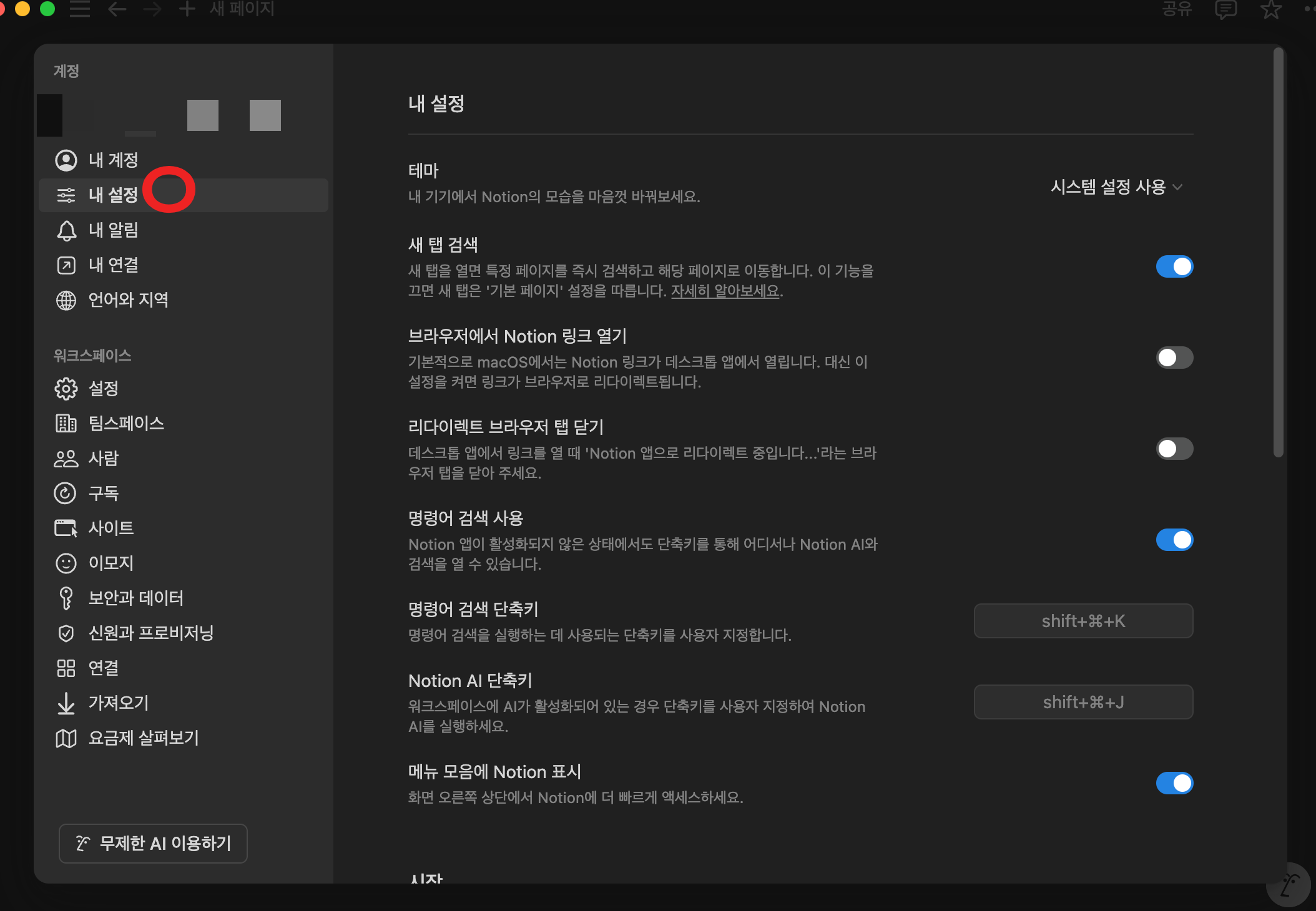Click the key icon for 보안과 데이터
The image size is (1316, 911).
coord(66,598)
